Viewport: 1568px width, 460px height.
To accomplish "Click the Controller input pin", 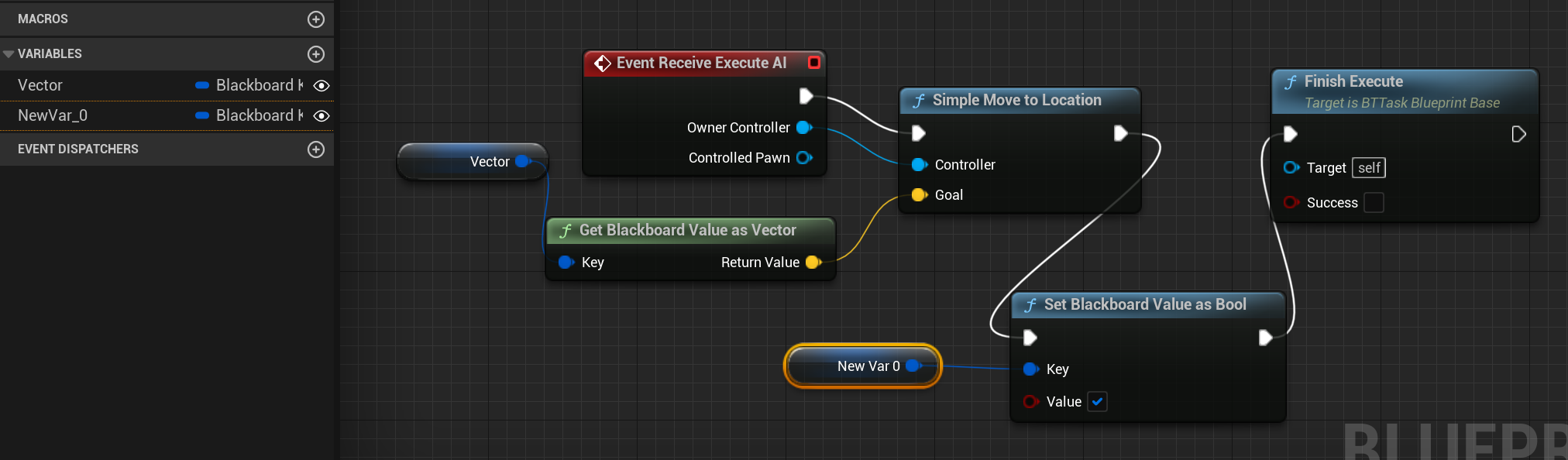I will 920,165.
